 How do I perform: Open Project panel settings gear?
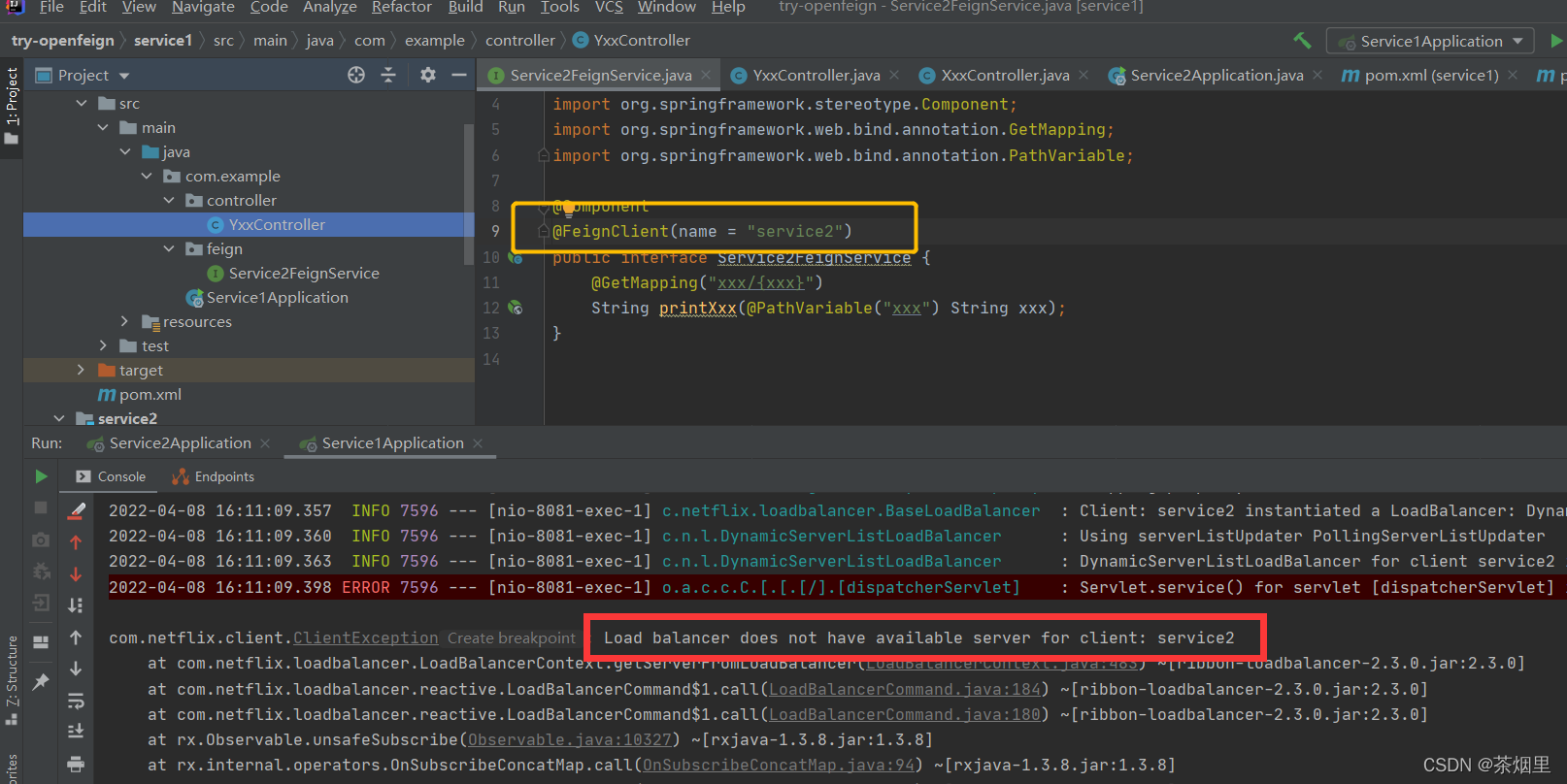point(428,75)
